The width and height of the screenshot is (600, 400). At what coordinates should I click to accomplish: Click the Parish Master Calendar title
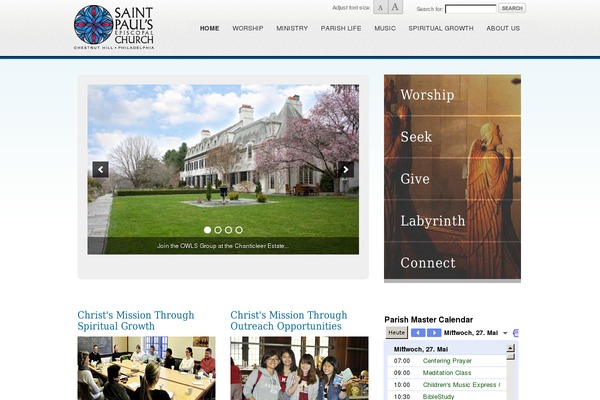pyautogui.click(x=429, y=320)
